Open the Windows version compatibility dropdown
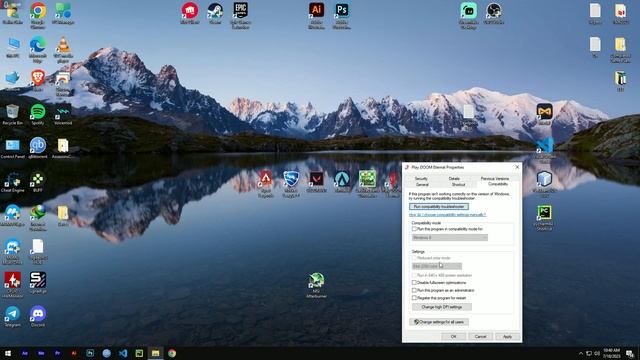 (x=450, y=238)
